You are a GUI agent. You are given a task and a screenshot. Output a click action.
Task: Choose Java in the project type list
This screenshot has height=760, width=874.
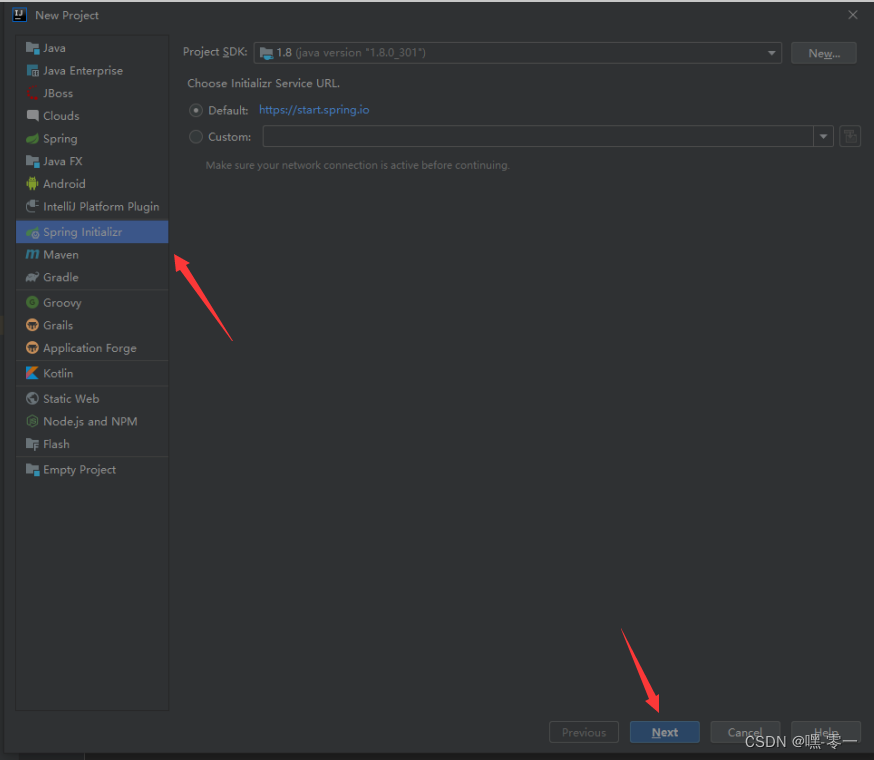pyautogui.click(x=92, y=49)
